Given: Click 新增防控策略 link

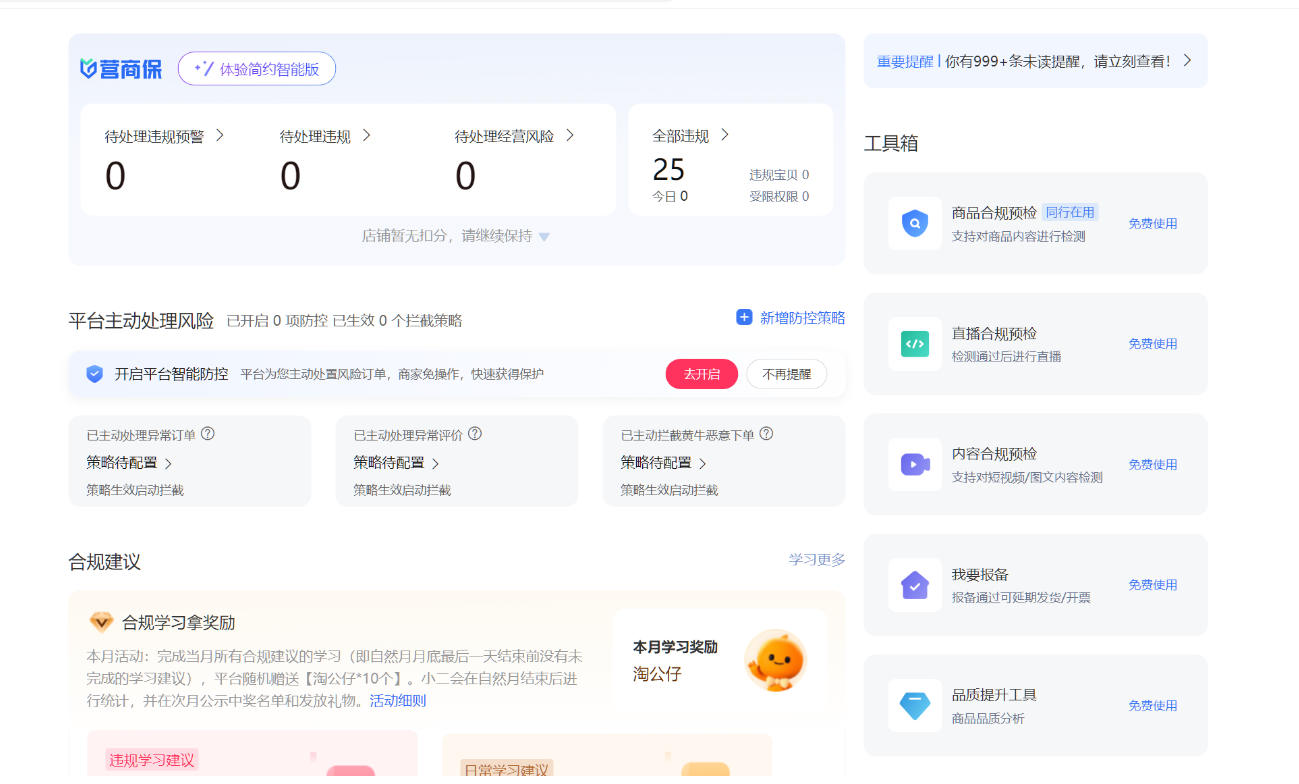Looking at the screenshot, I should pyautogui.click(x=791, y=318).
